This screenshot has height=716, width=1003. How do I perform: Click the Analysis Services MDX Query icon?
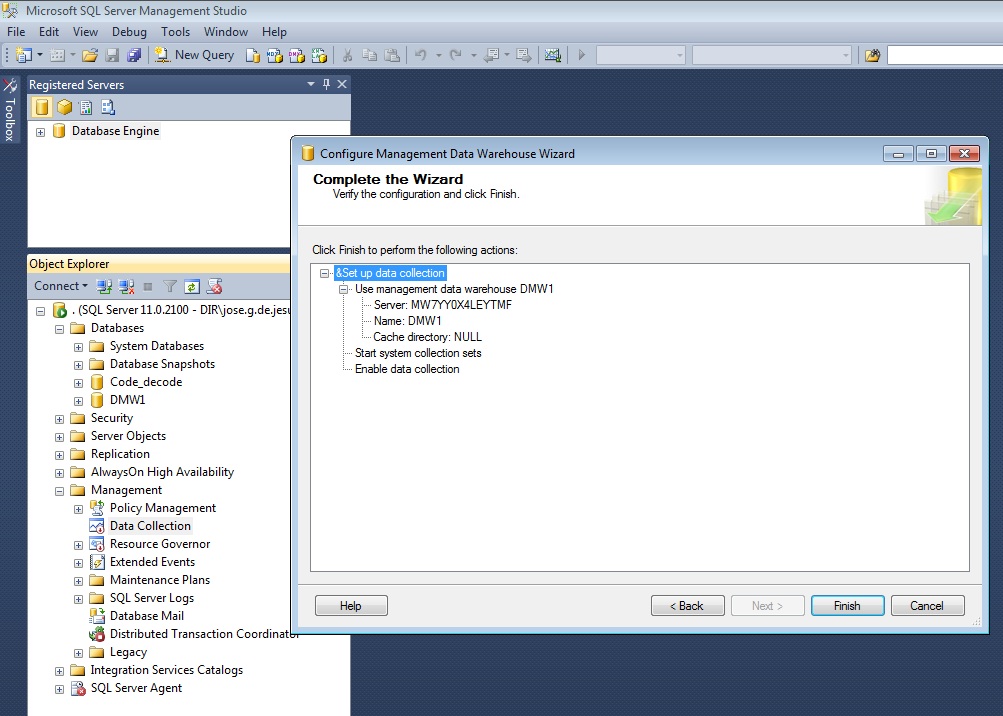(274, 56)
